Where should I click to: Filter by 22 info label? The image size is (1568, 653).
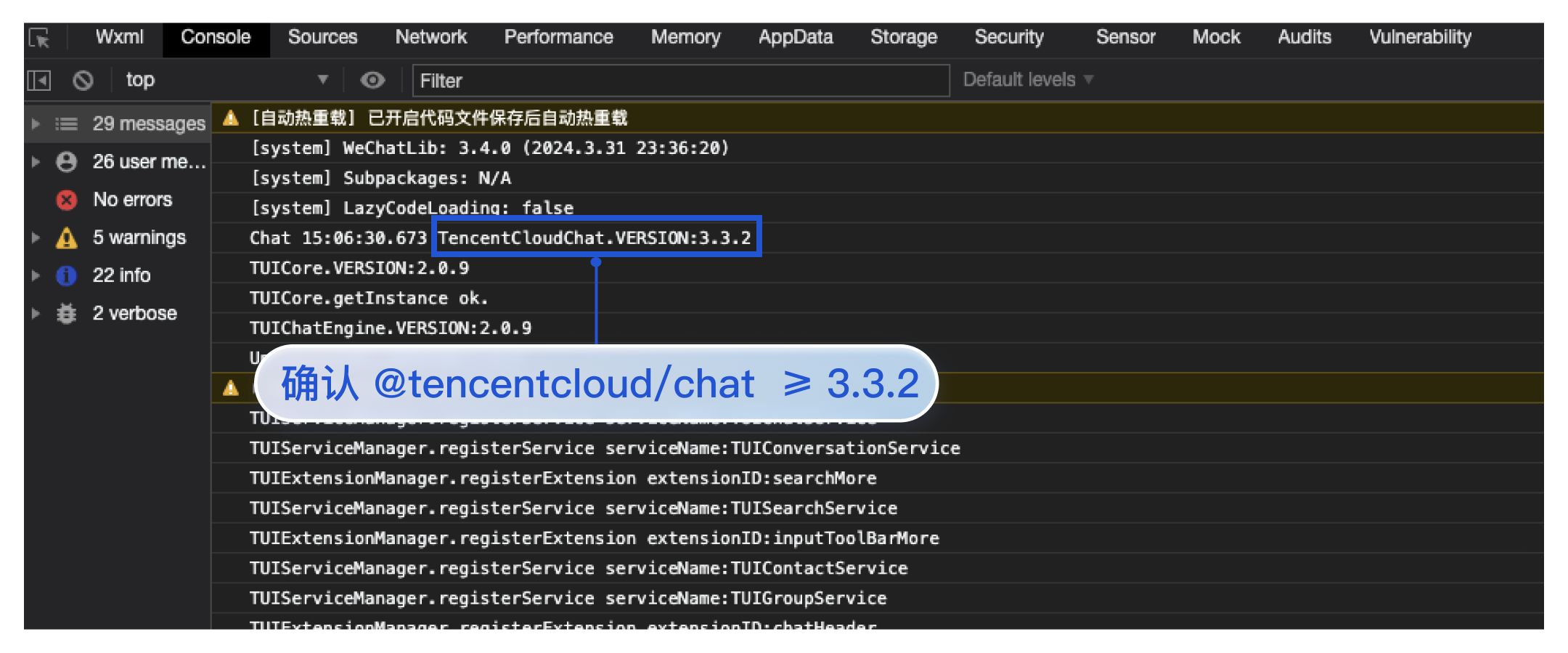pyautogui.click(x=121, y=275)
